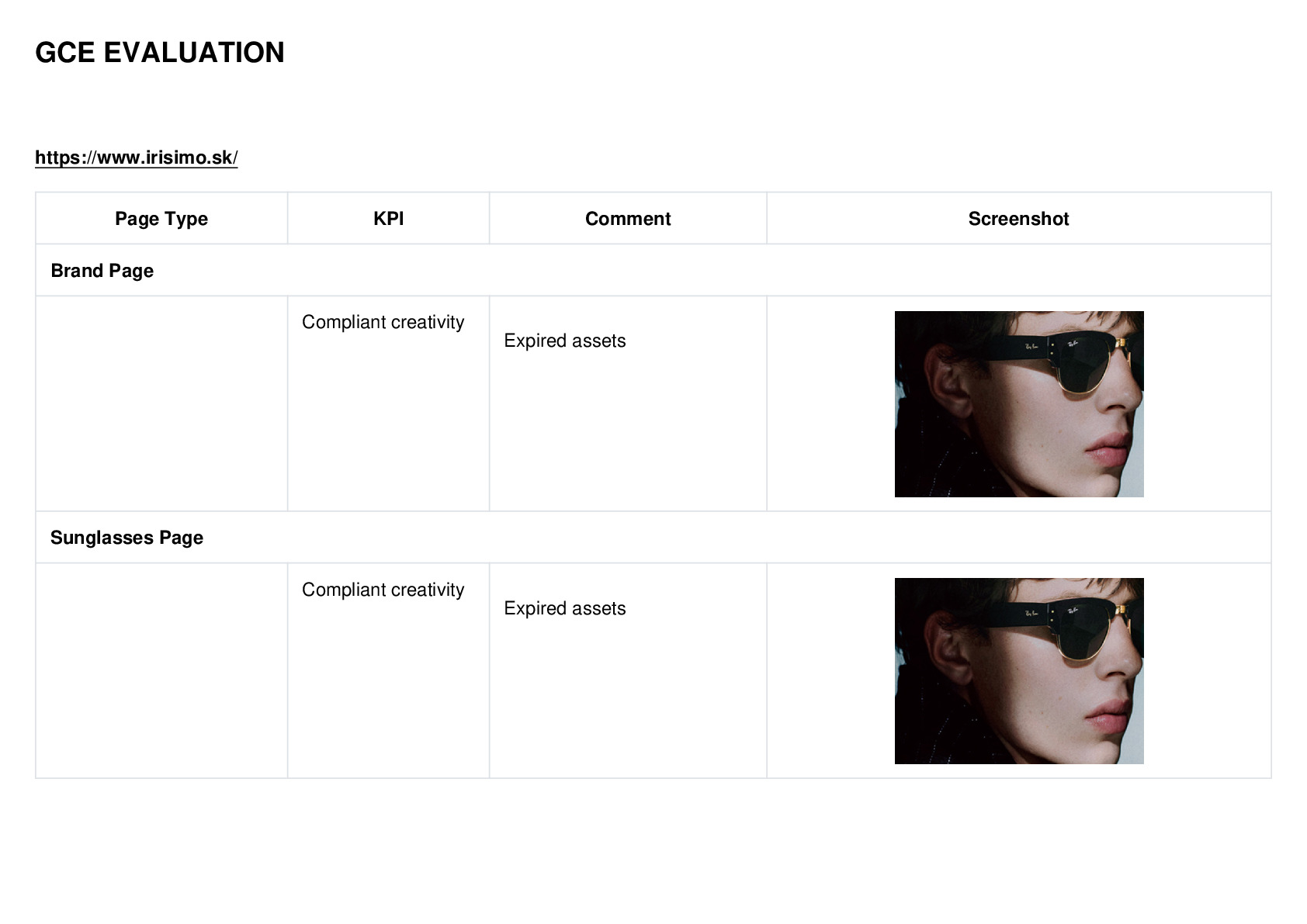Open the Sunglasses Page screenshot thumbnail
Viewport: 1307px width, 924px height.
(x=1019, y=671)
